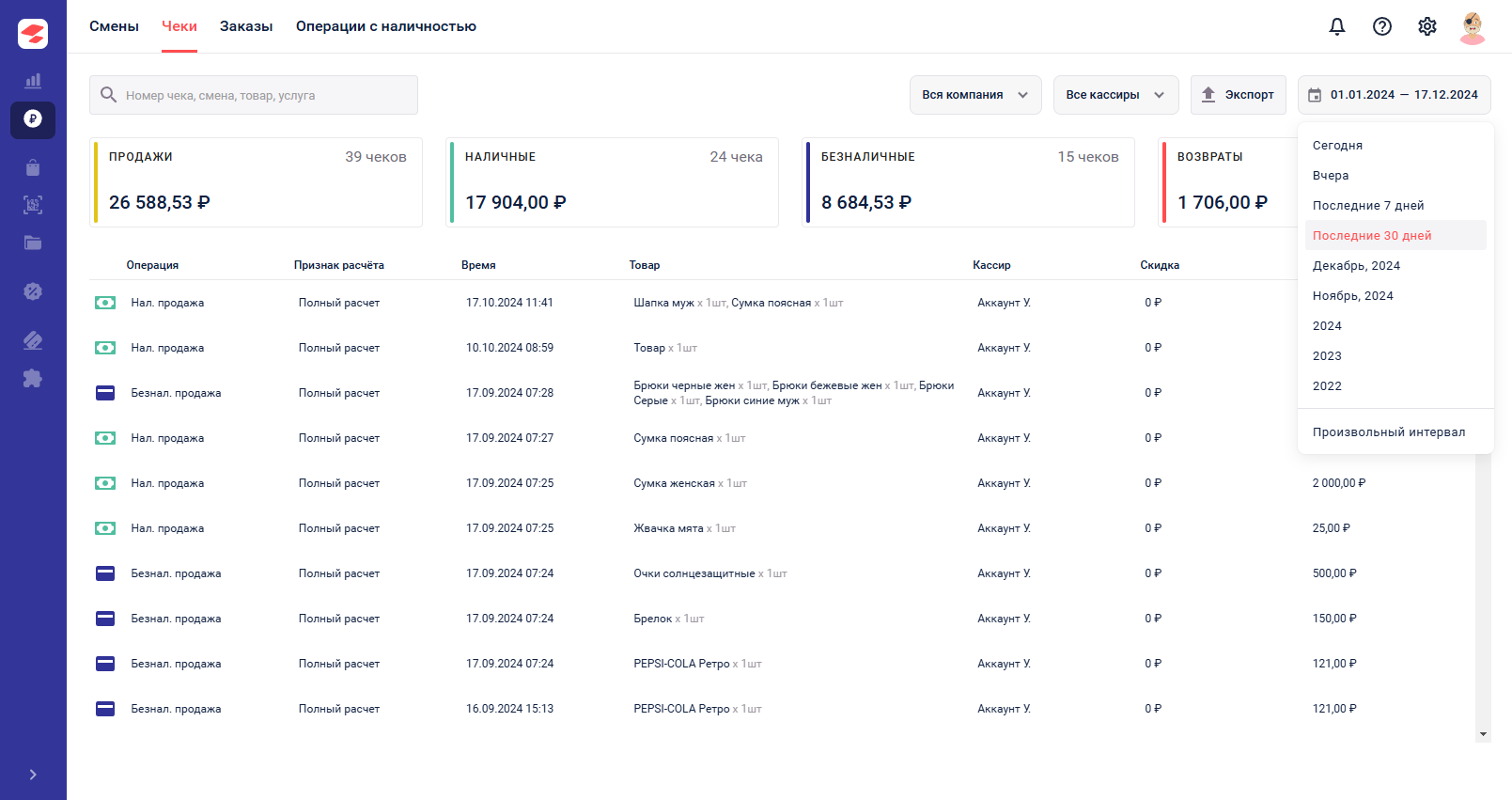Expand the sidebar with bottom chevron
Image resolution: width=1512 pixels, height=800 pixels.
point(33,775)
